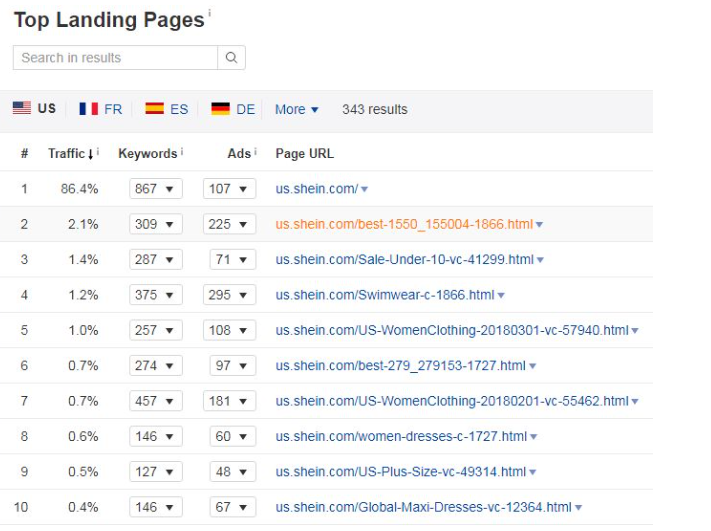The image size is (711, 531).
Task: Open the US-WomenClothing-20180201-vc-55462.html link
Action: pos(452,401)
